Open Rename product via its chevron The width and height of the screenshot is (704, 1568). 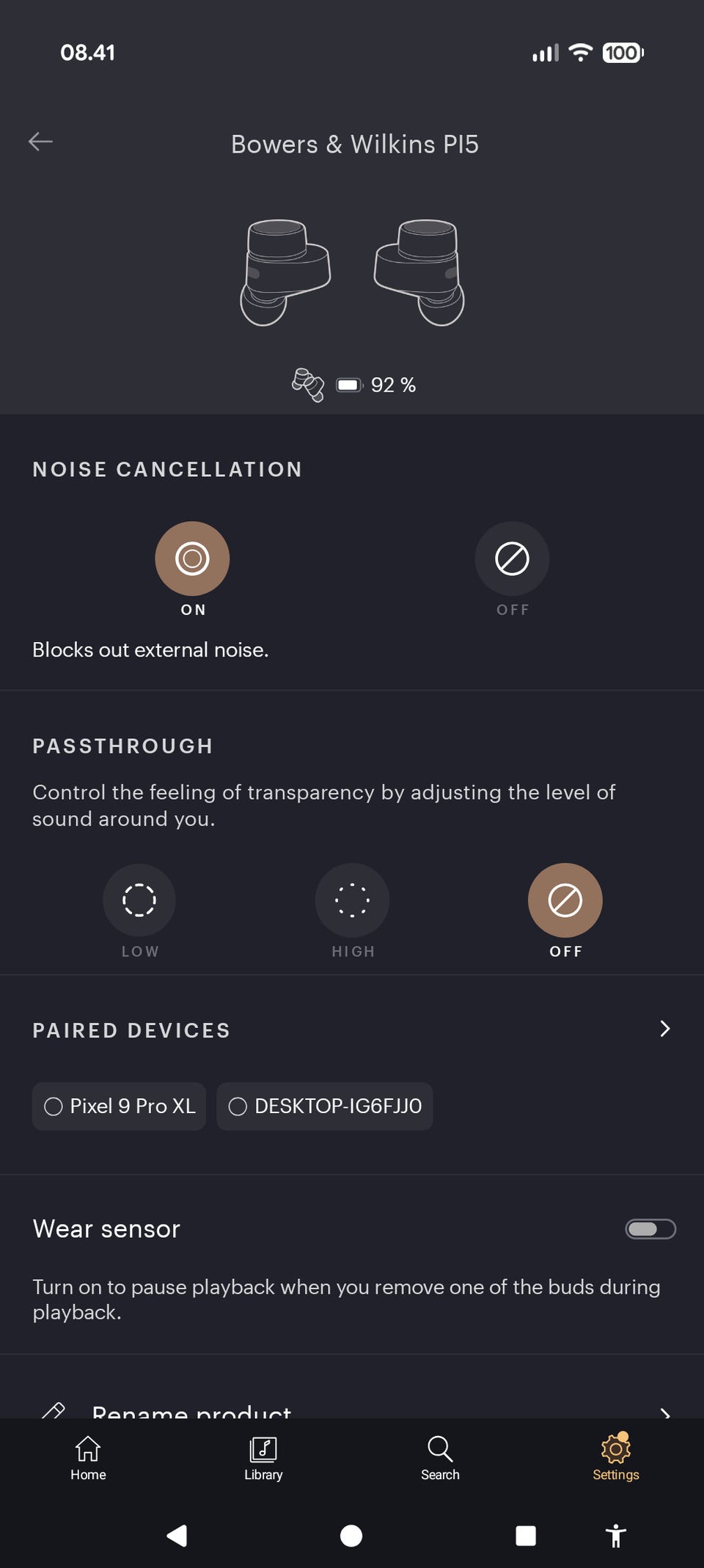tap(664, 1412)
